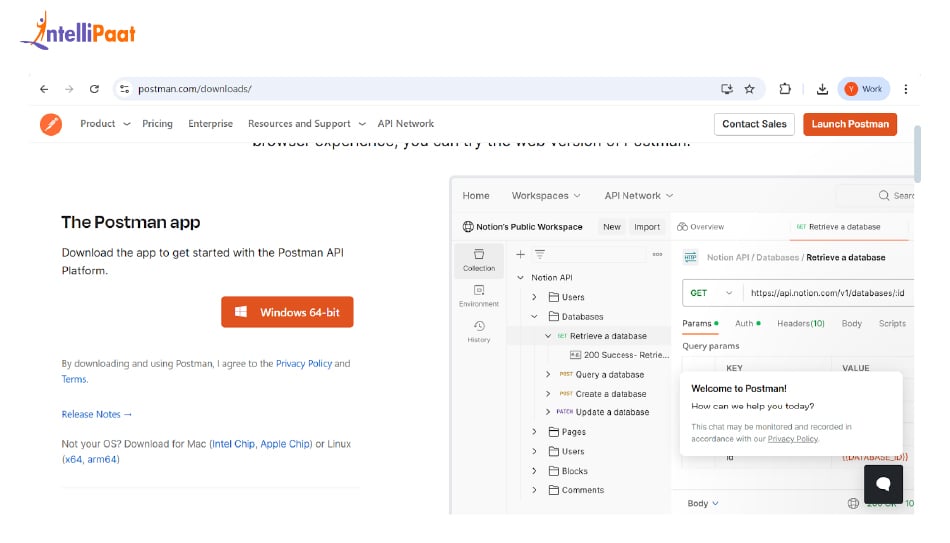This screenshot has width=950, height=543.
Task: Click the browser forward arrow
Action: tap(69, 89)
